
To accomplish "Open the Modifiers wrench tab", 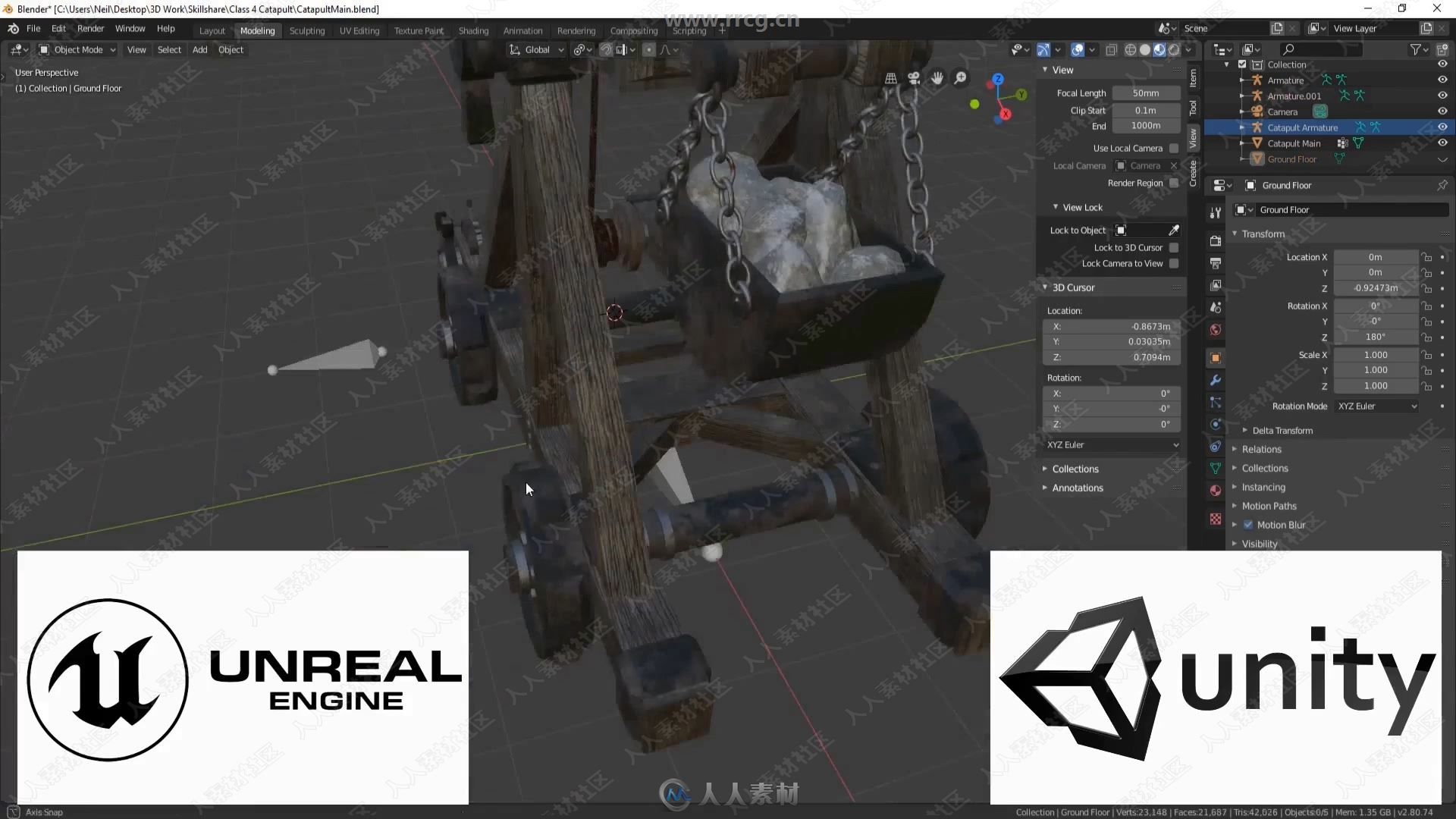I will [x=1216, y=380].
